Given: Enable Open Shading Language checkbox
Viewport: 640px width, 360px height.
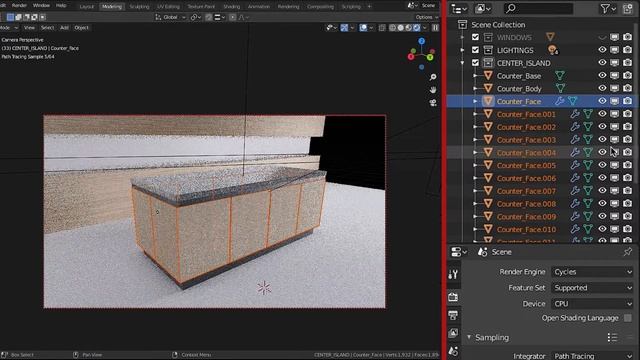Looking at the screenshot, I should click(x=628, y=318).
